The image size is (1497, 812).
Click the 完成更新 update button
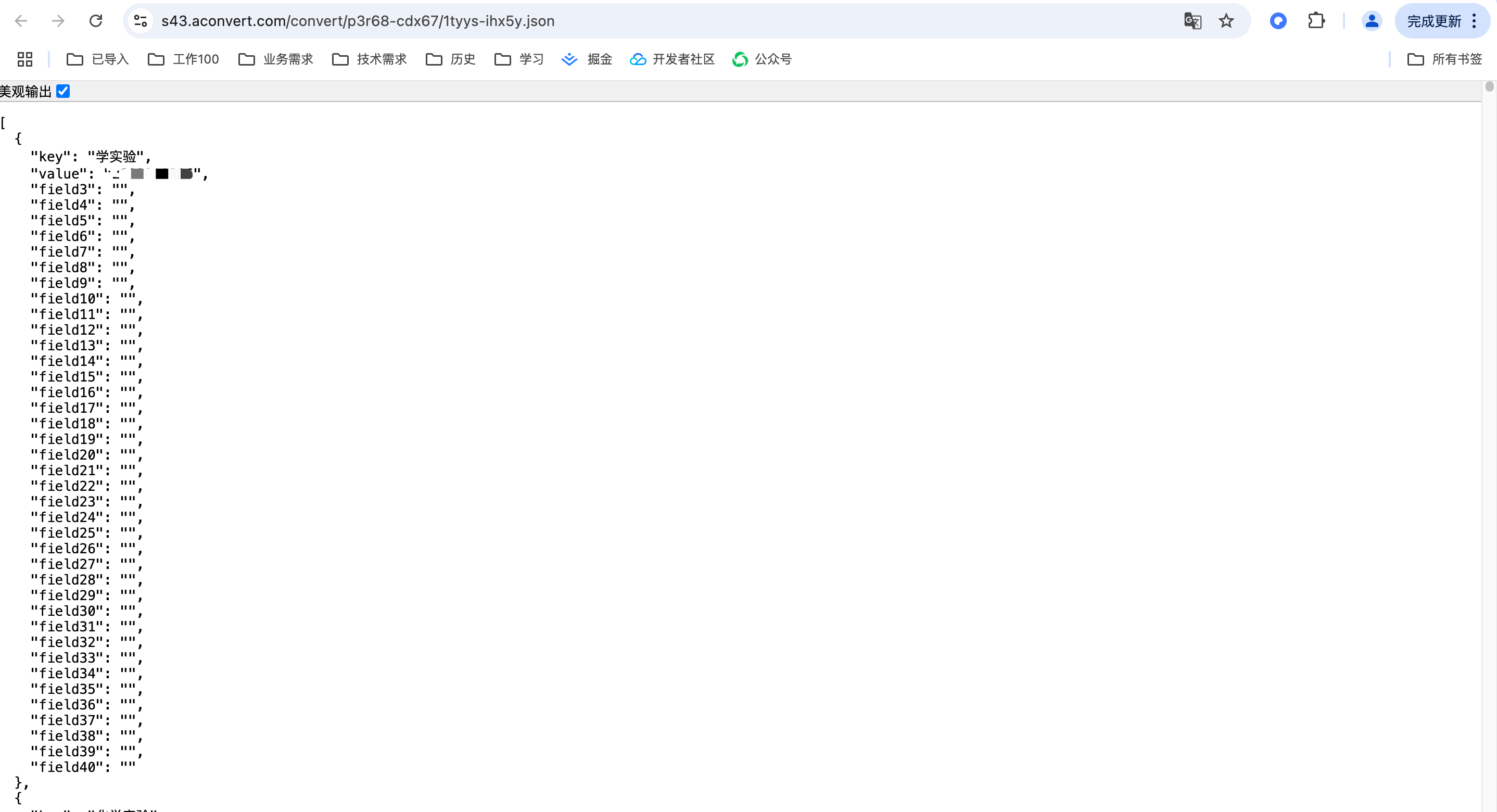pos(1433,21)
